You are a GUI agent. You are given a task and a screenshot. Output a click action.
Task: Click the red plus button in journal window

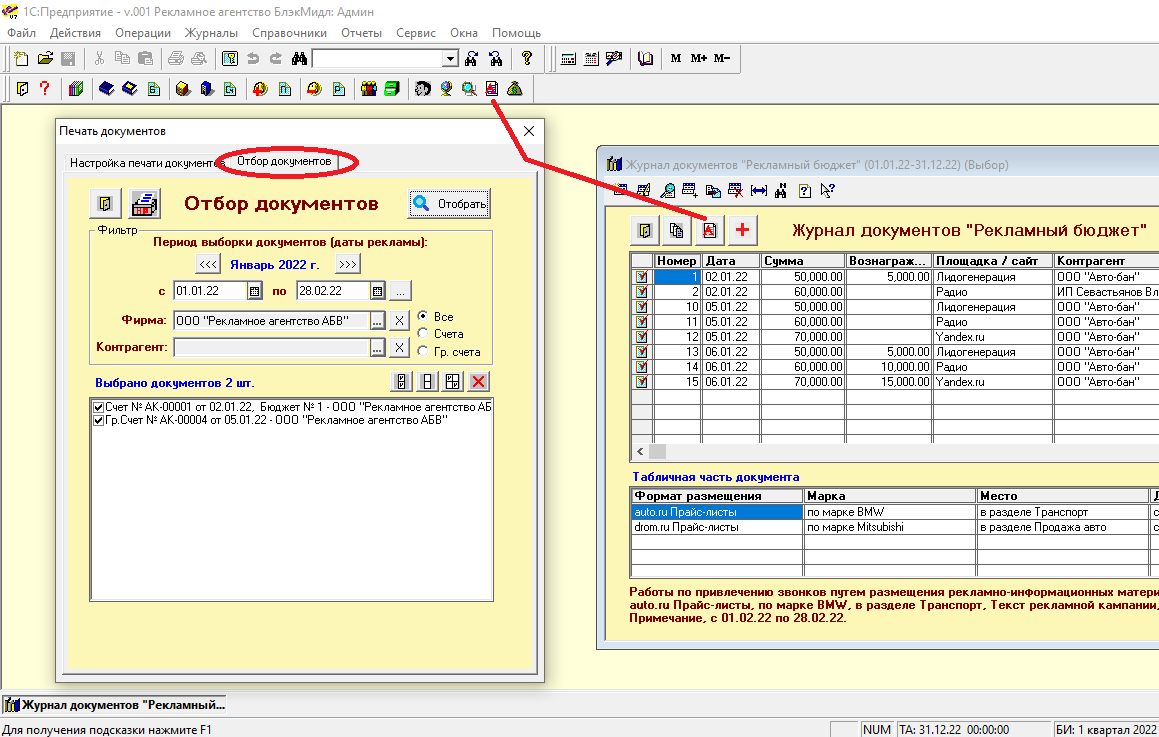coord(742,231)
